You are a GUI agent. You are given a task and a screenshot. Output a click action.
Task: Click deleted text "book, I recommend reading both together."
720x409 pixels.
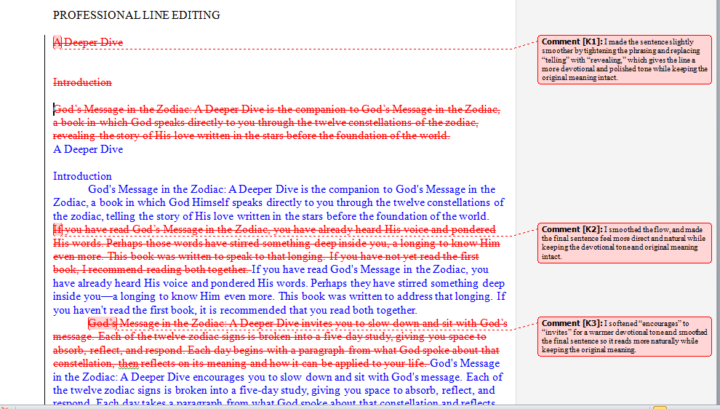tap(151, 270)
